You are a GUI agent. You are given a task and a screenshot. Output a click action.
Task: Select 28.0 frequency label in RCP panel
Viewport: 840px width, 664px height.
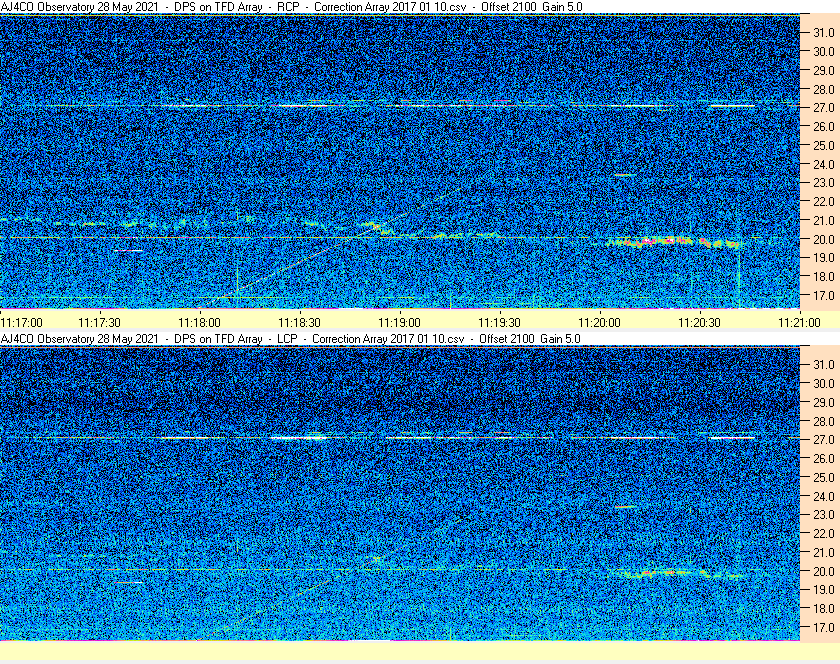tap(824, 89)
